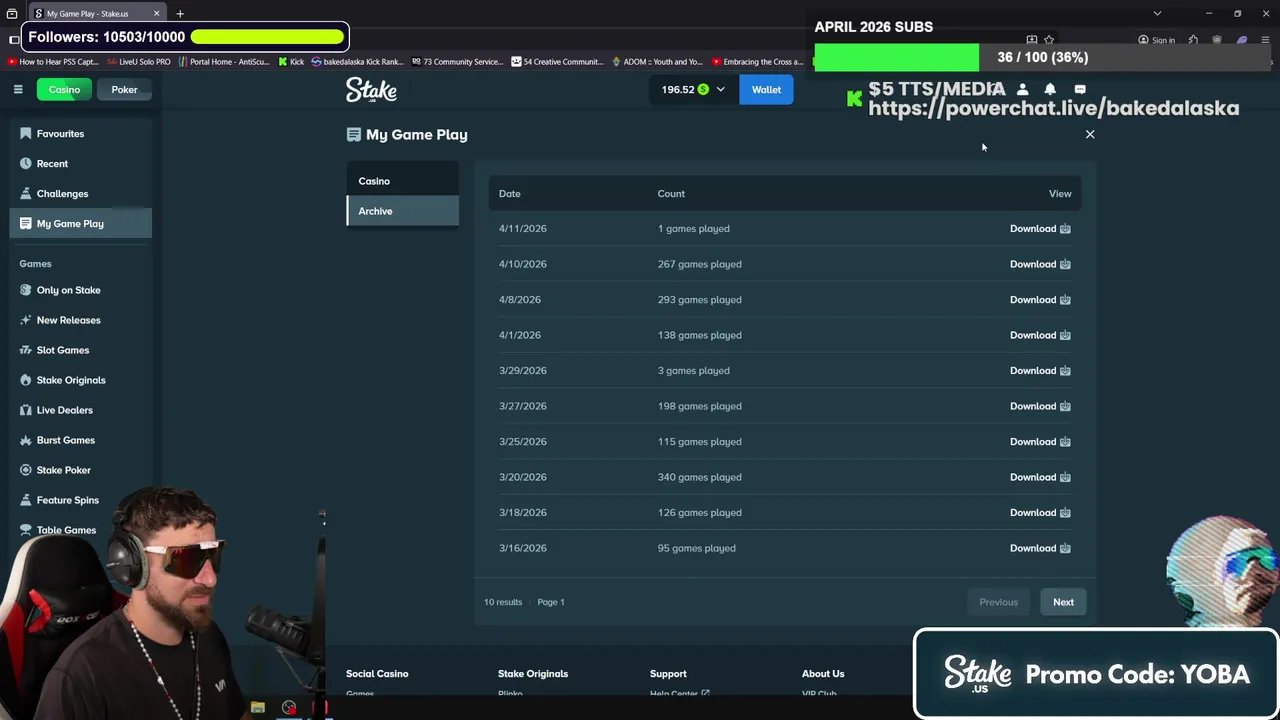This screenshot has width=1280, height=720.
Task: Open the notifications bell
Action: pyautogui.click(x=1050, y=89)
